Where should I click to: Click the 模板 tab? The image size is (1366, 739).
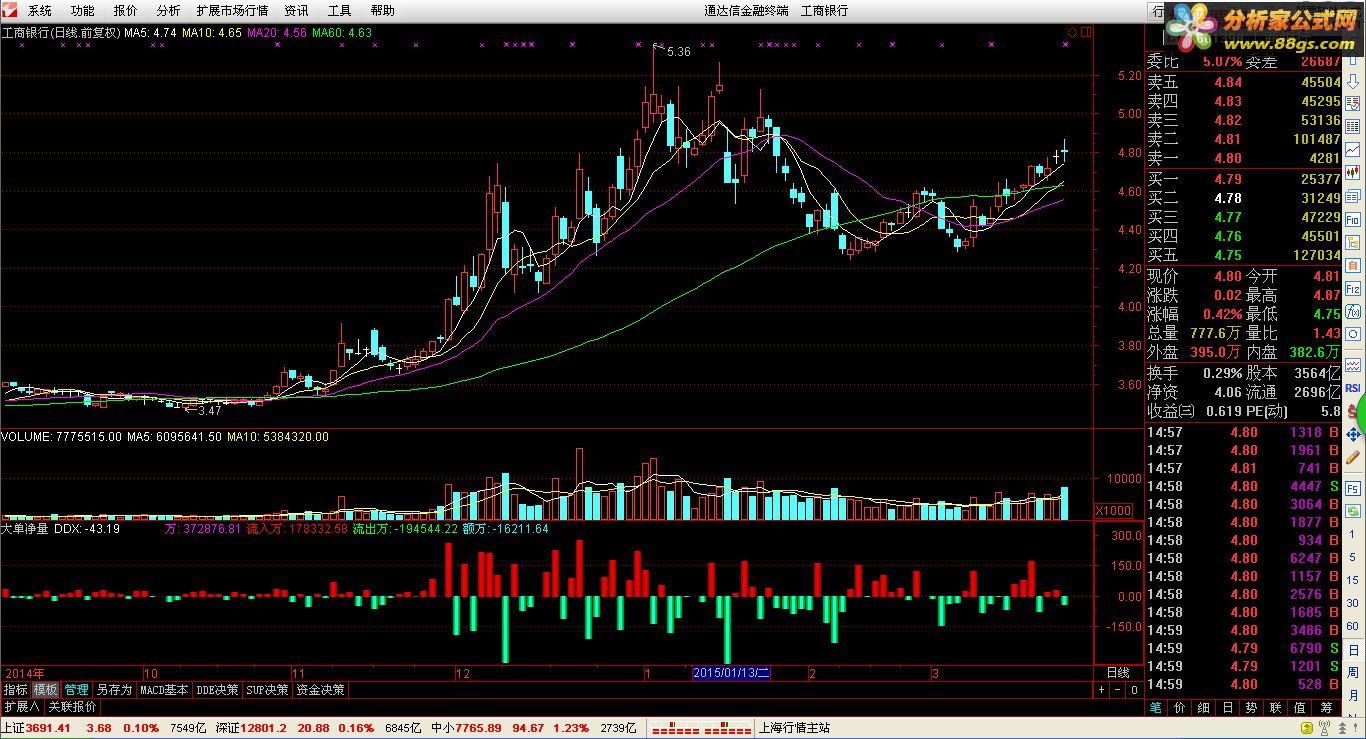tap(45, 690)
